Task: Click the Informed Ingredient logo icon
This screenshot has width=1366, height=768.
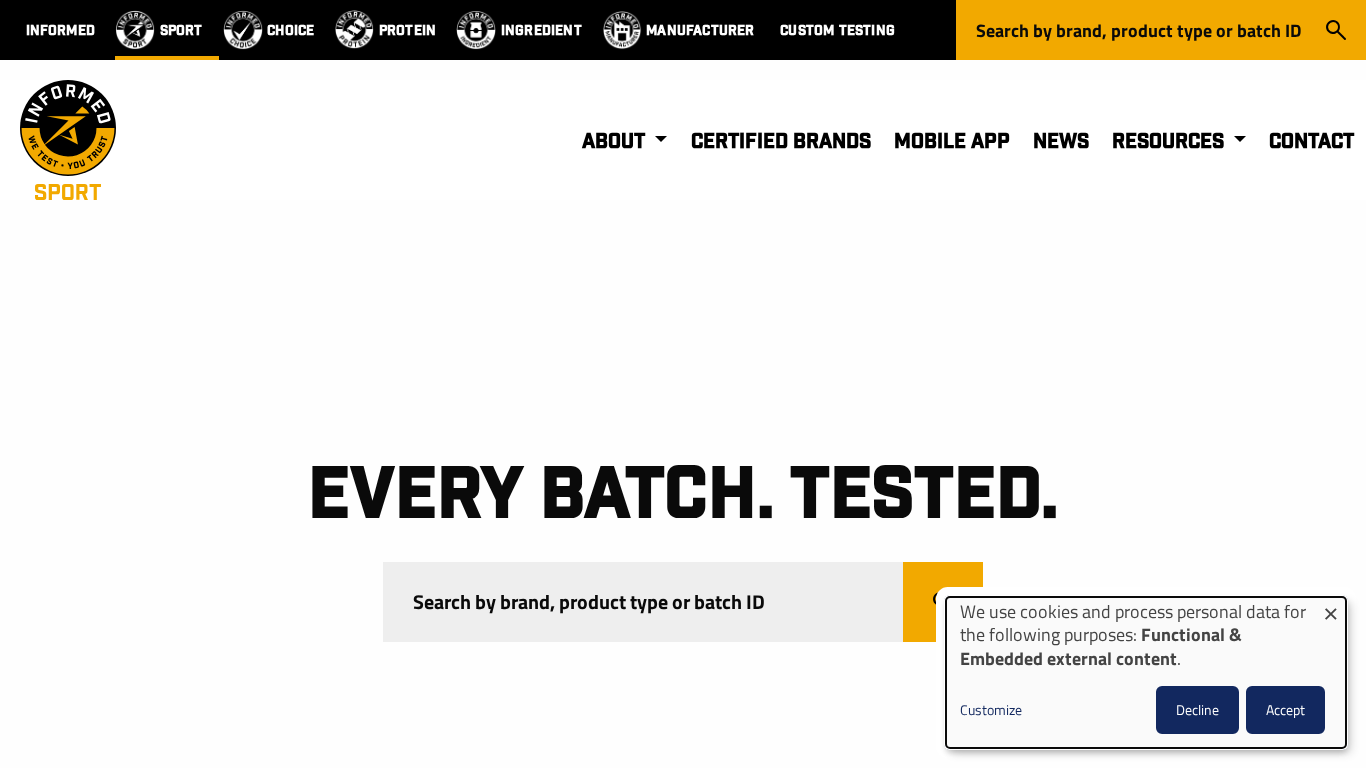Action: tap(476, 30)
